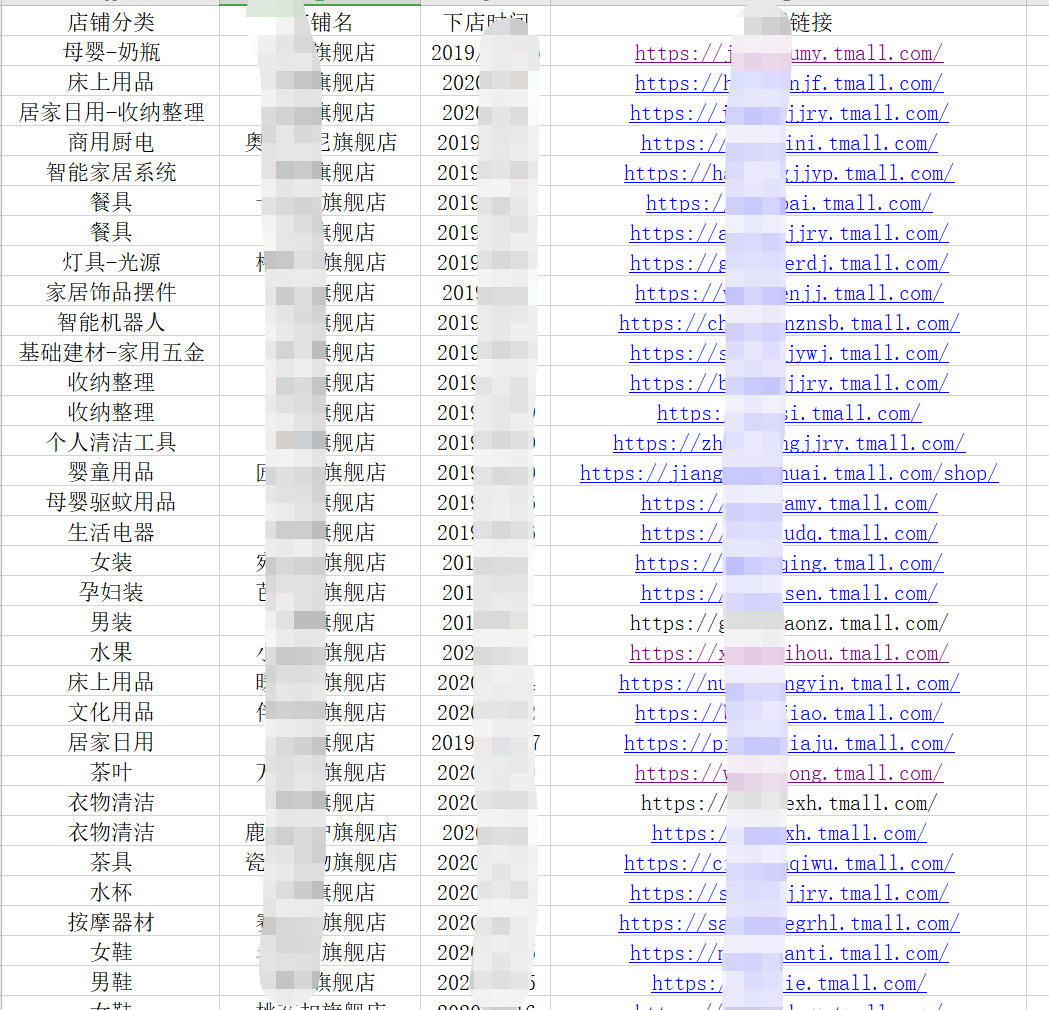This screenshot has width=1049, height=1010.
Task: Select the 茶叶 cell
Action: 110,772
